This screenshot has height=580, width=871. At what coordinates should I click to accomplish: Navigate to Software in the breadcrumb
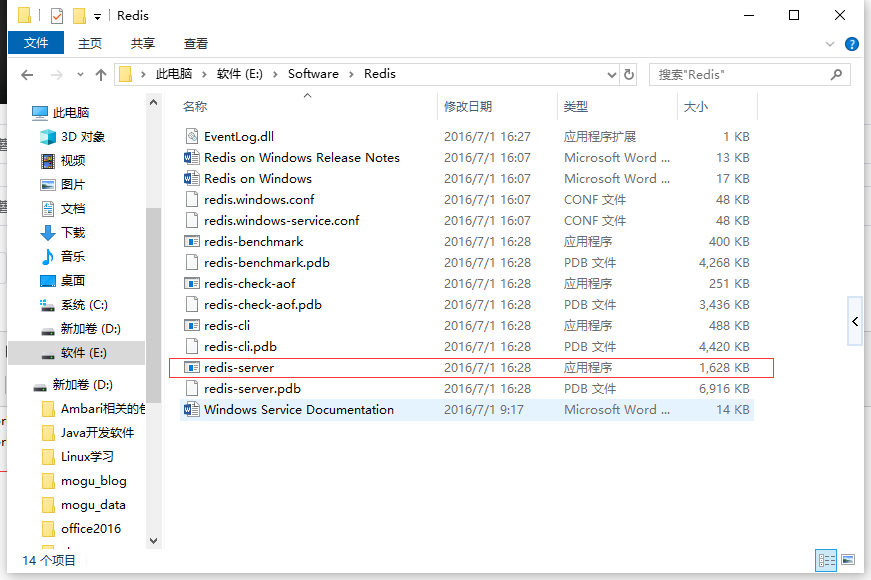click(313, 74)
